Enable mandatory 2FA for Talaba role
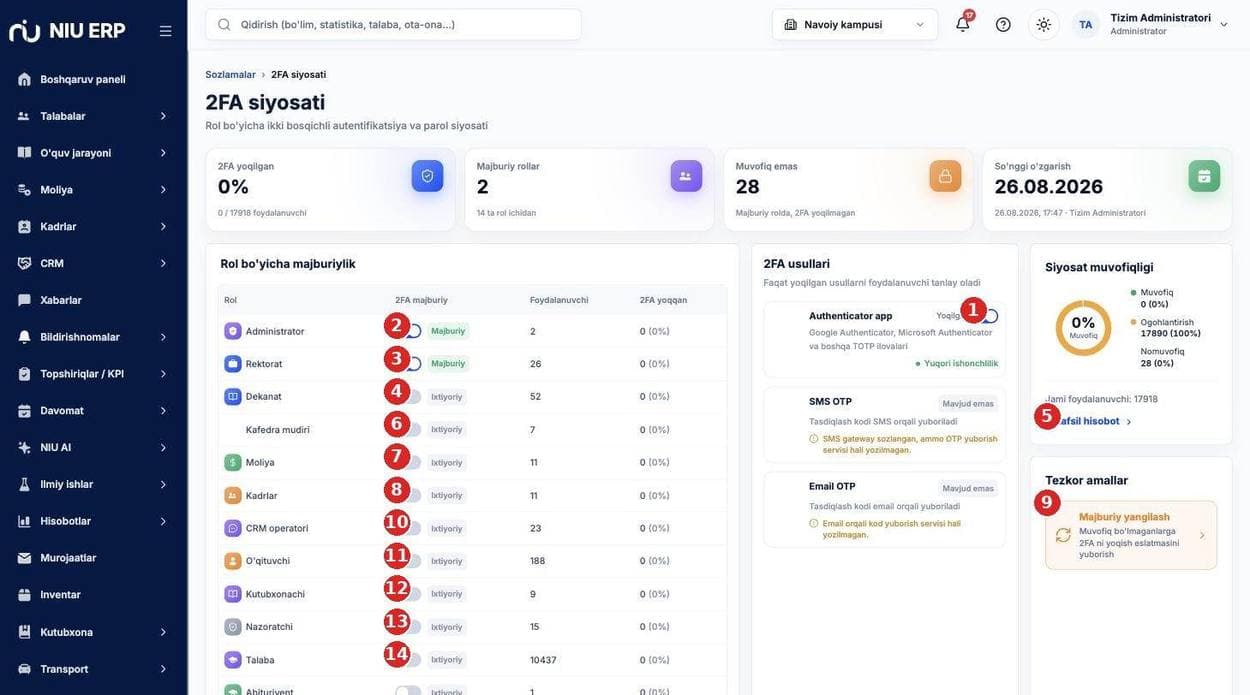 click(409, 660)
